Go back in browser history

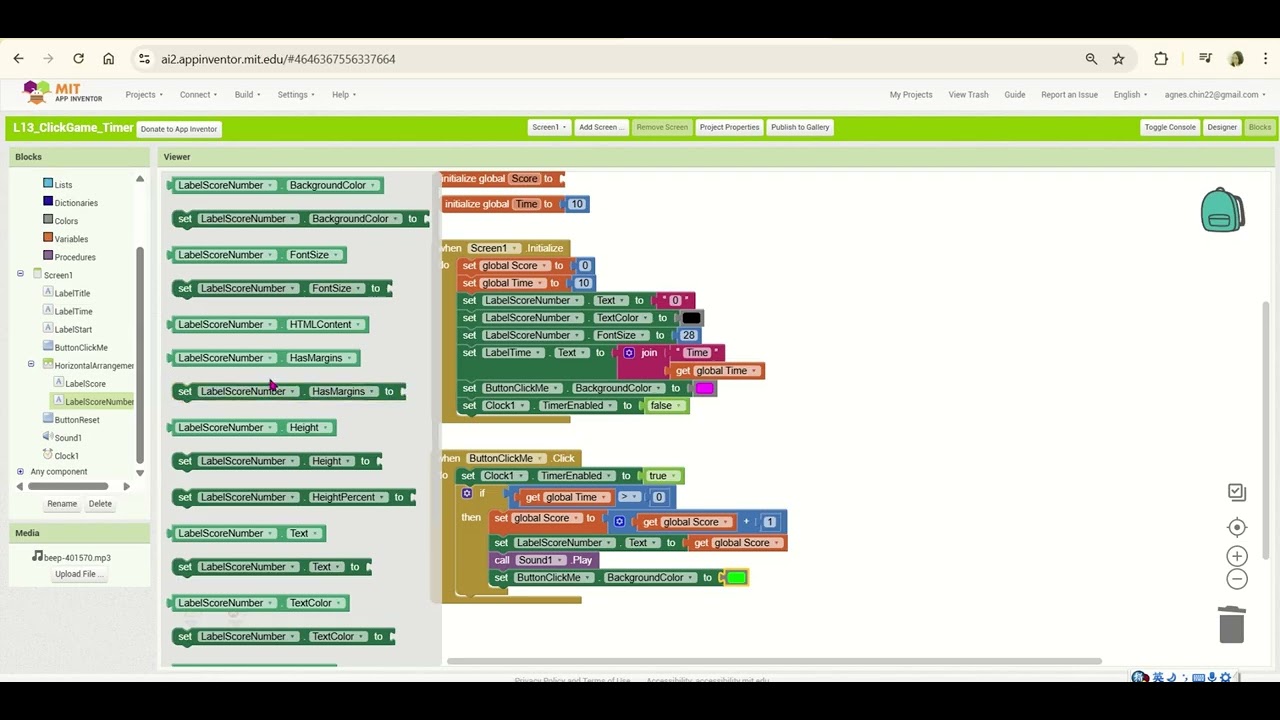coord(18,59)
